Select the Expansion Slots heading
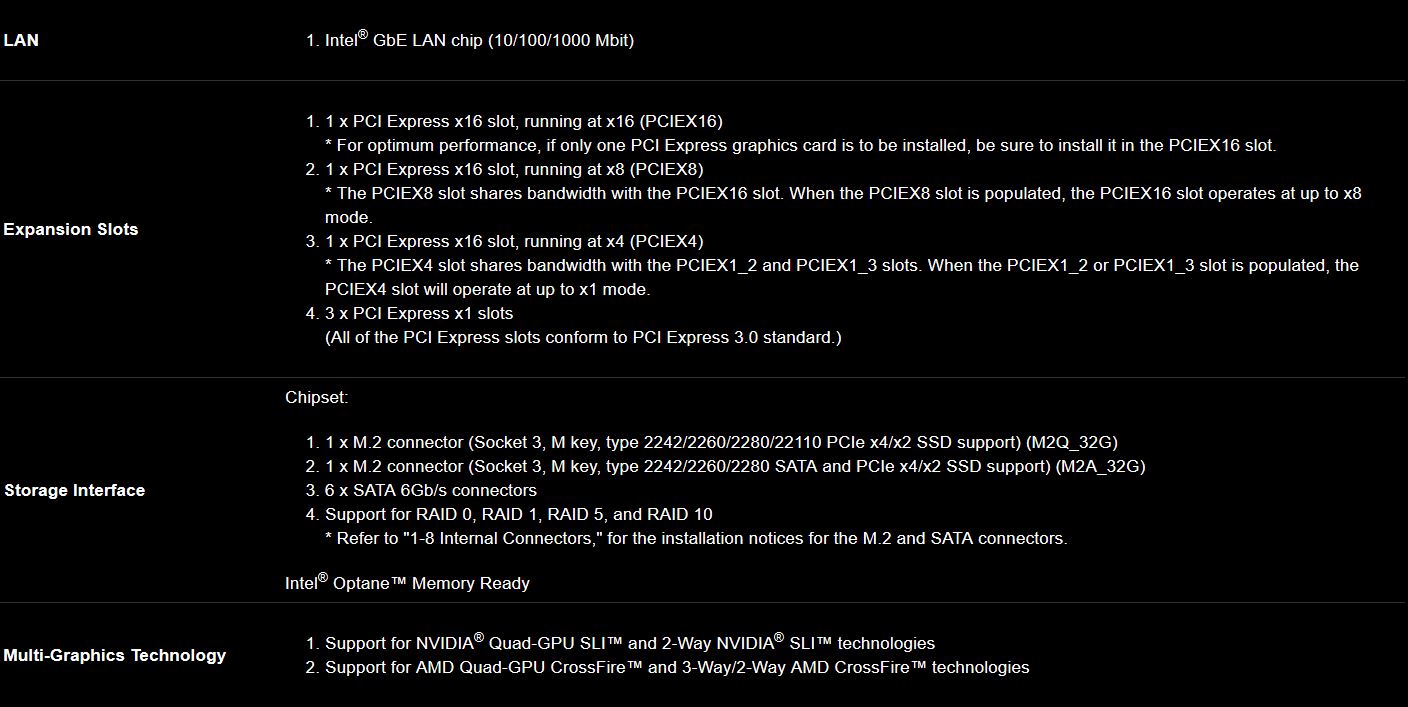This screenshot has width=1408, height=707. pos(71,229)
